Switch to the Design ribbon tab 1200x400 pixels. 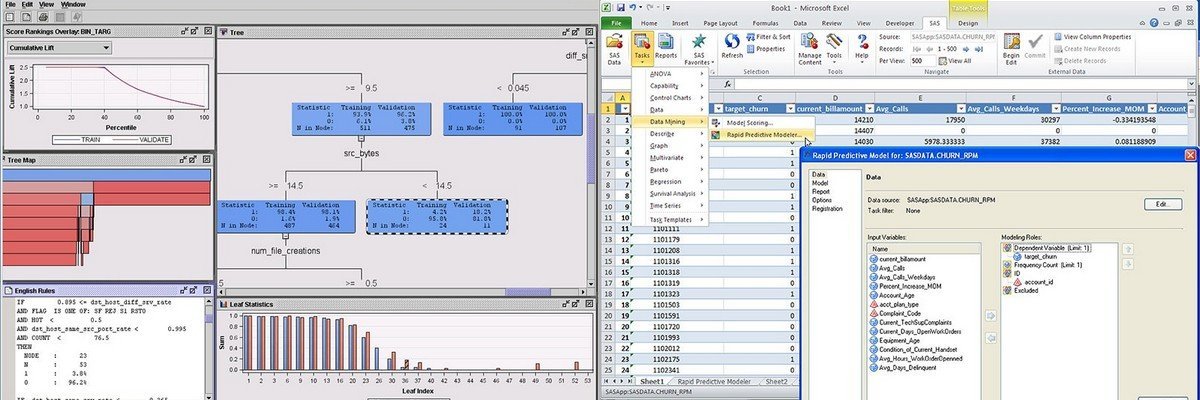[967, 22]
